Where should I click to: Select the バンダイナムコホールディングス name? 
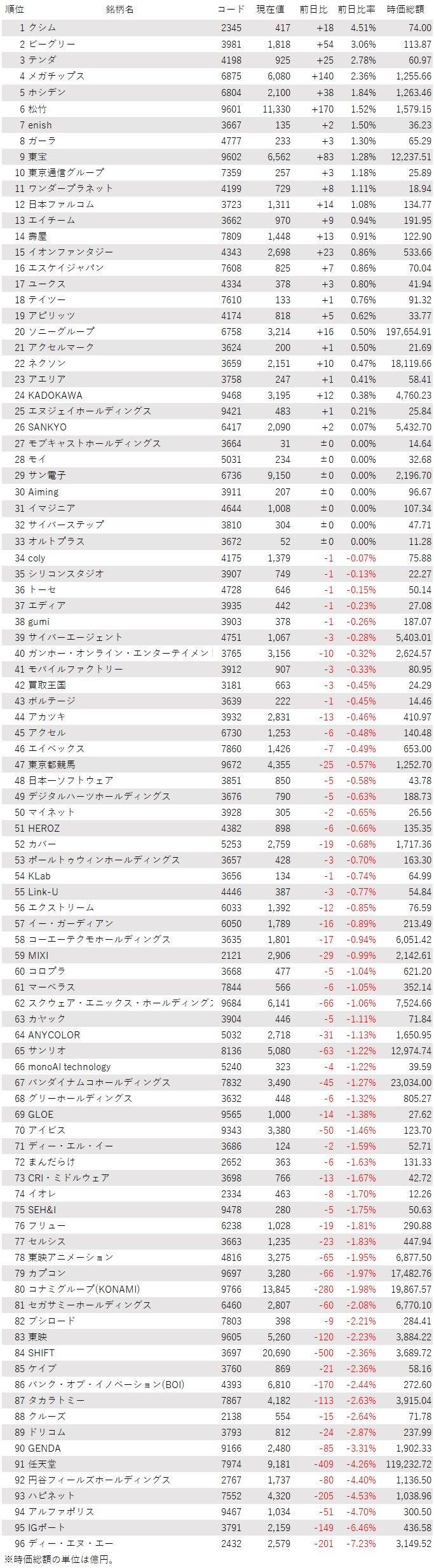coord(99,1082)
